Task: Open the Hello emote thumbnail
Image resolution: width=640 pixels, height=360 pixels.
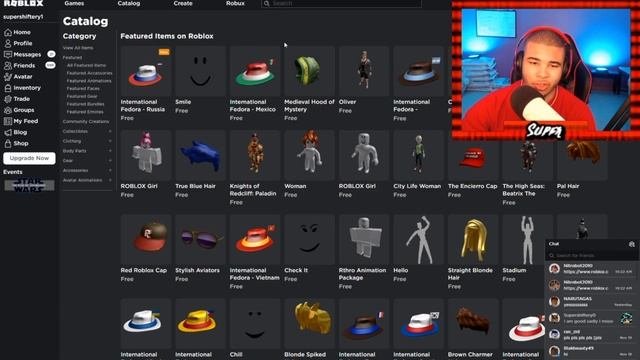Action: [418, 239]
